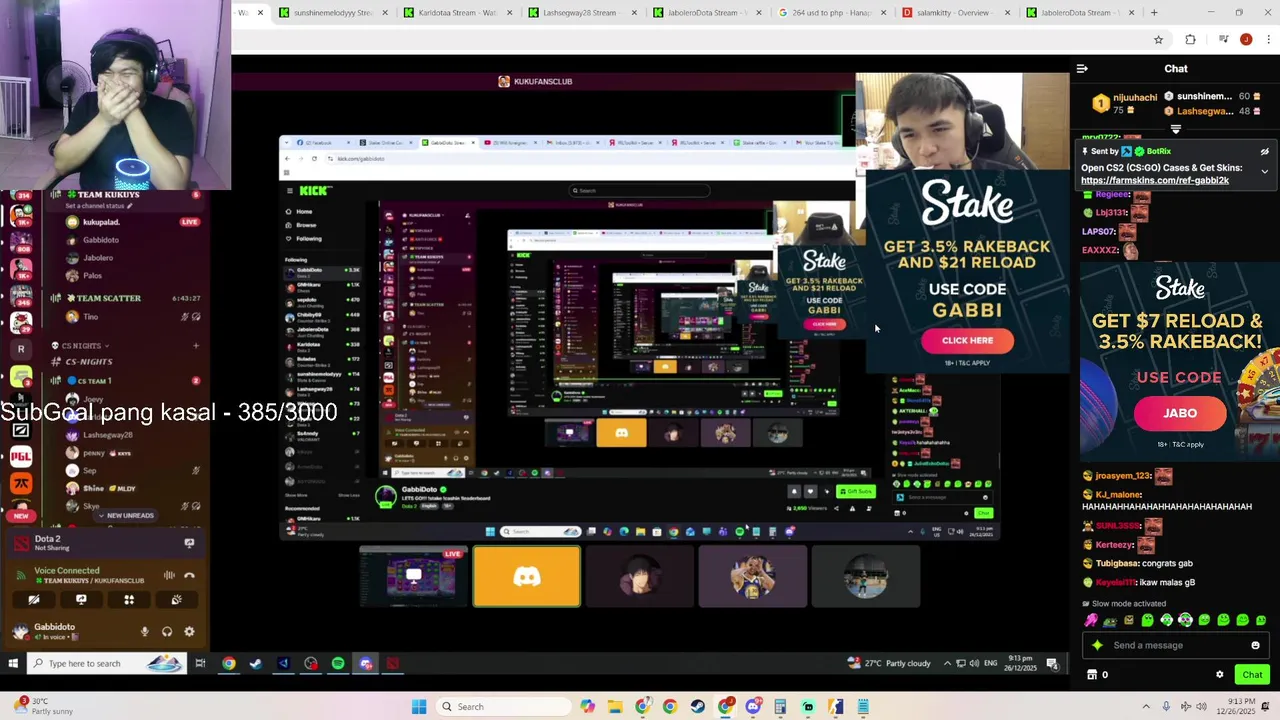Click Windows 11 taskbar Search field

pos(503,707)
